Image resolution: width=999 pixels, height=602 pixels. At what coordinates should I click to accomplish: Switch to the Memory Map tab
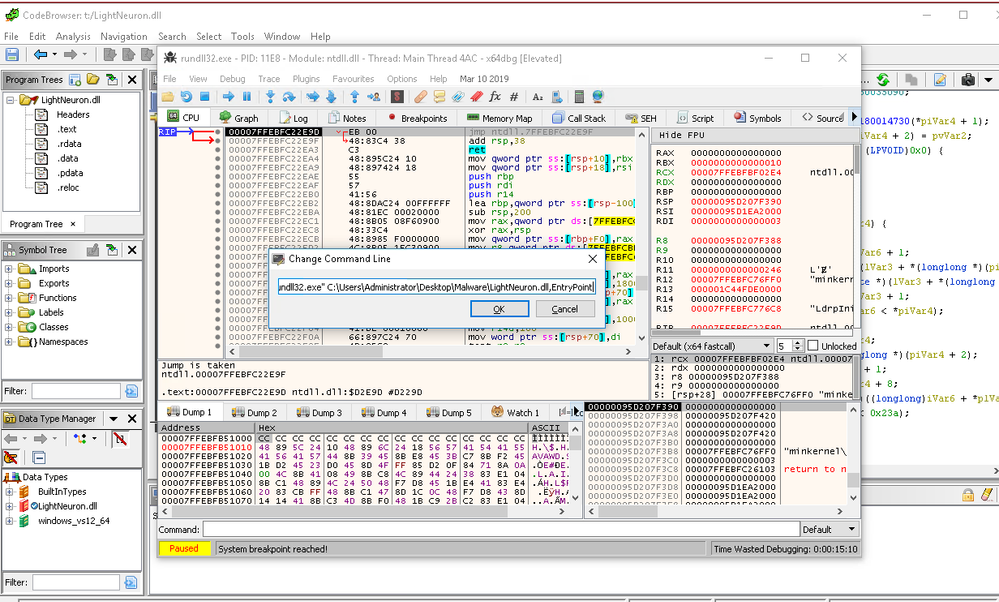coord(500,118)
